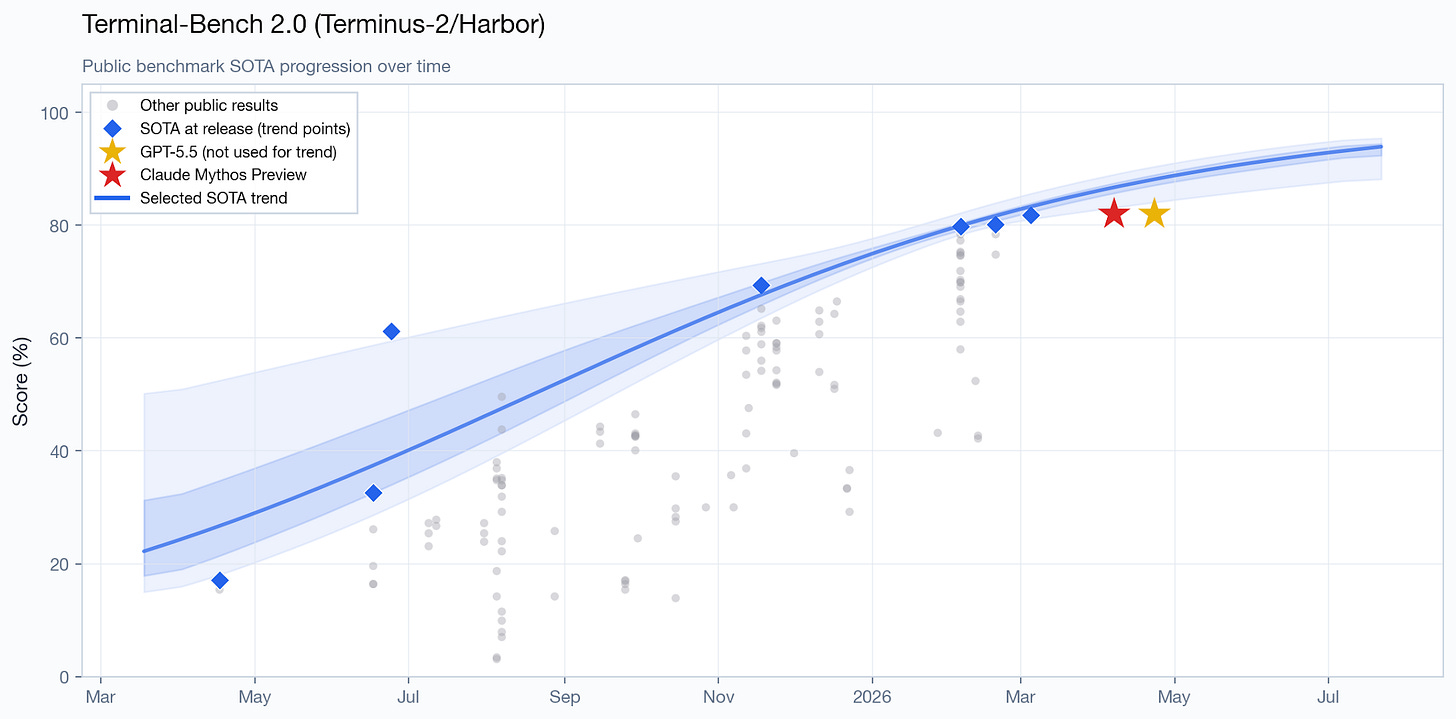
Task: Click the 'Claude Mythos Preview' legend label
Action: click(223, 175)
